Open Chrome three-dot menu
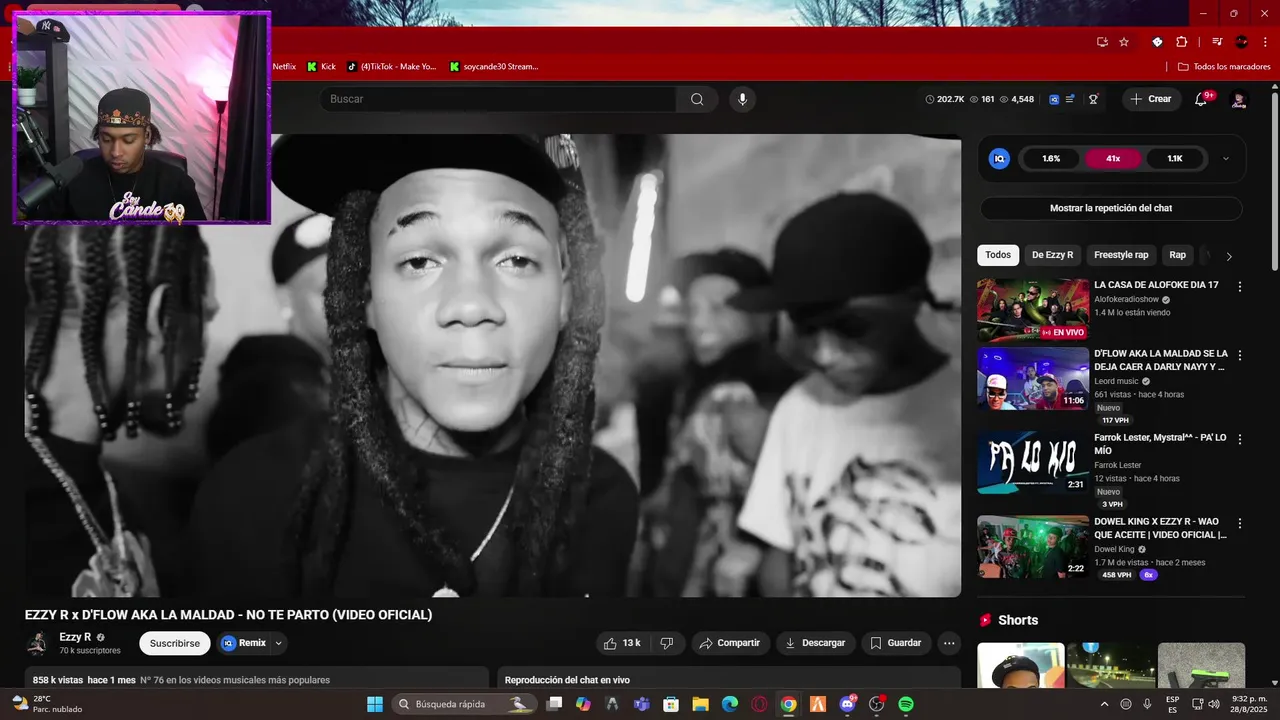 click(1265, 42)
